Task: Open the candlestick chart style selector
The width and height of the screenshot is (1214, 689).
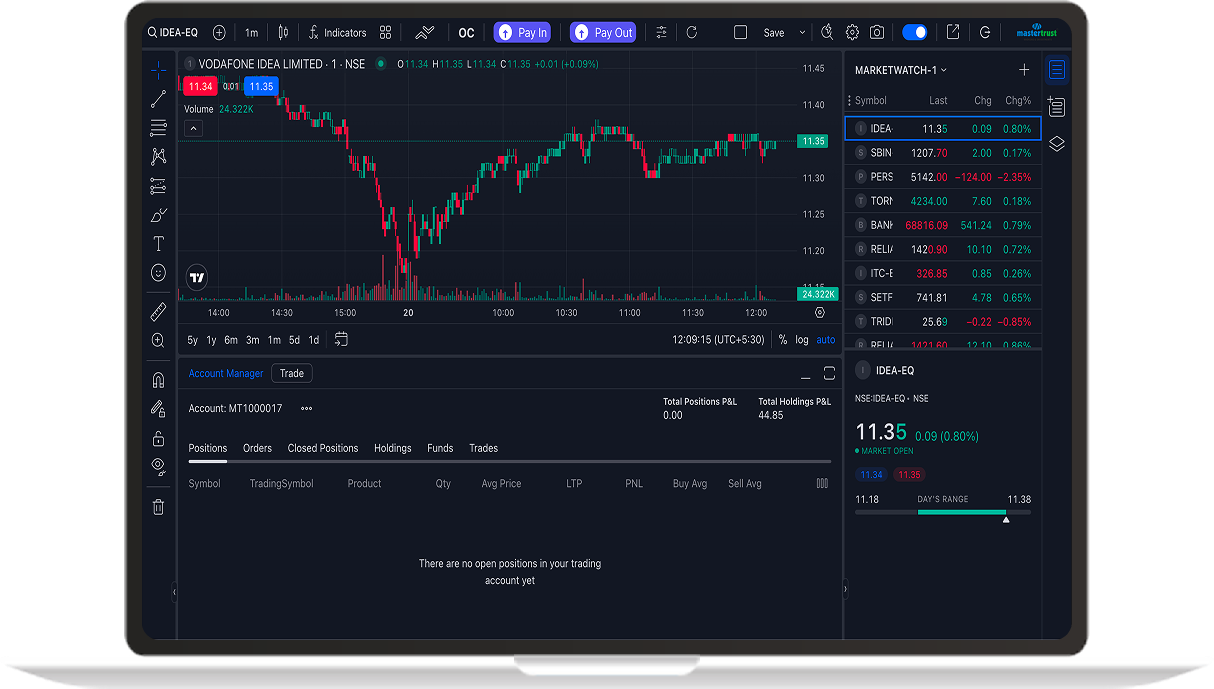Action: pos(284,33)
